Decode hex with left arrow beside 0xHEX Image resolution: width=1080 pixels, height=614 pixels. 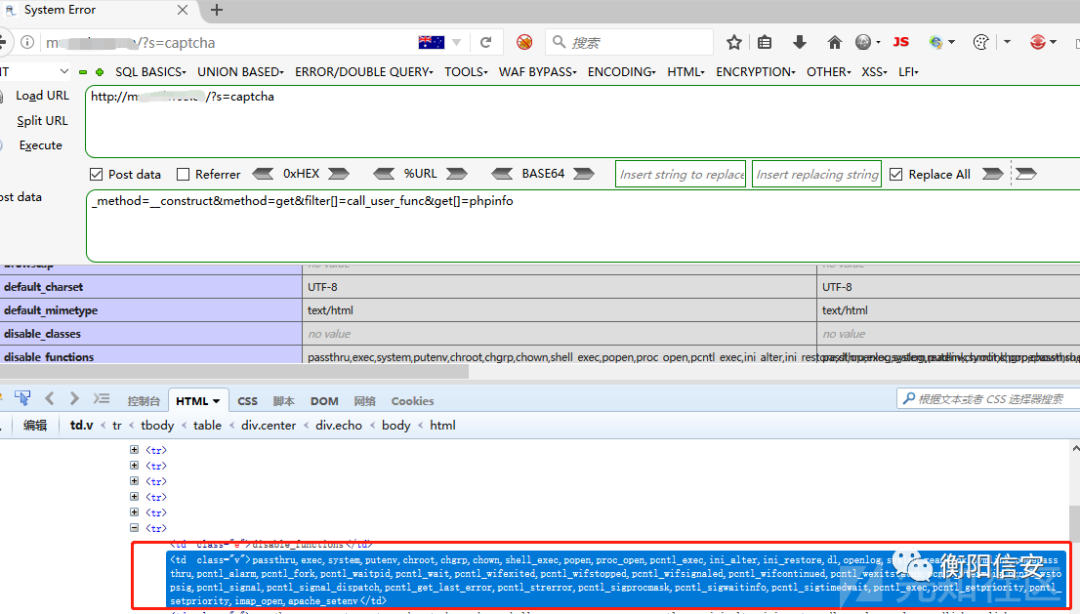click(262, 174)
